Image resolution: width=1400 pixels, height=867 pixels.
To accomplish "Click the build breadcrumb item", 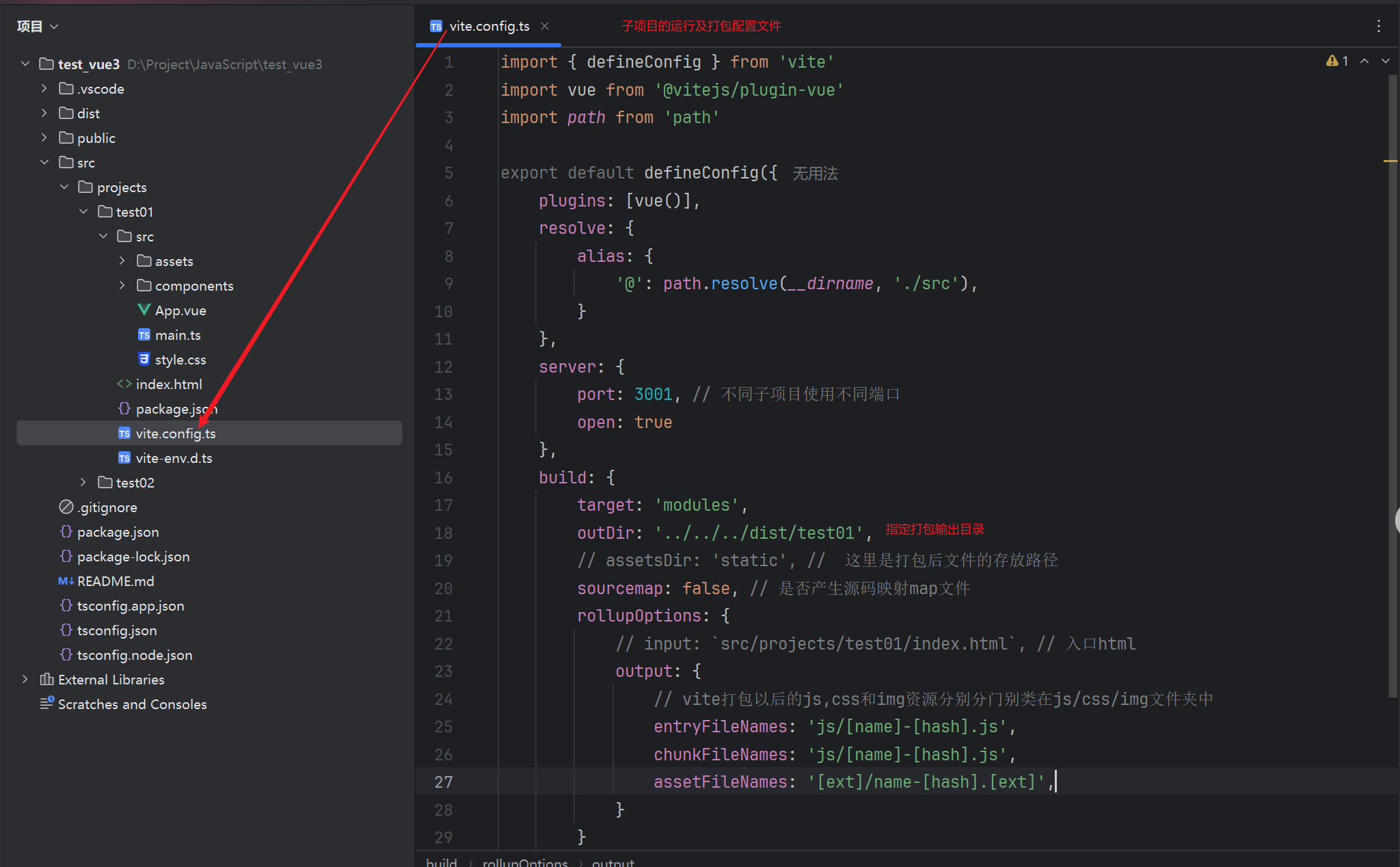I will (x=441, y=862).
